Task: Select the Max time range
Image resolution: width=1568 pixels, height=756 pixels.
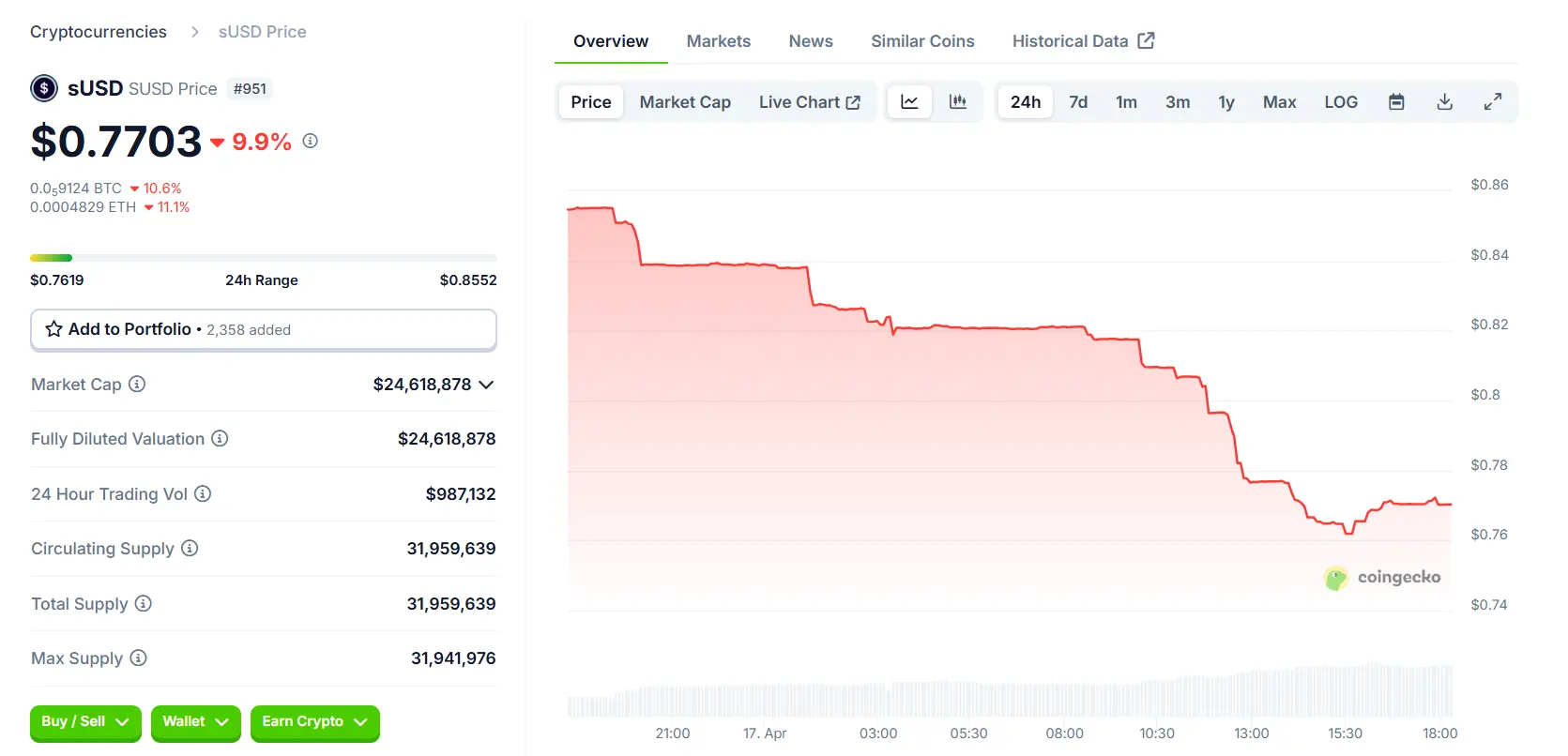Action: [1279, 101]
